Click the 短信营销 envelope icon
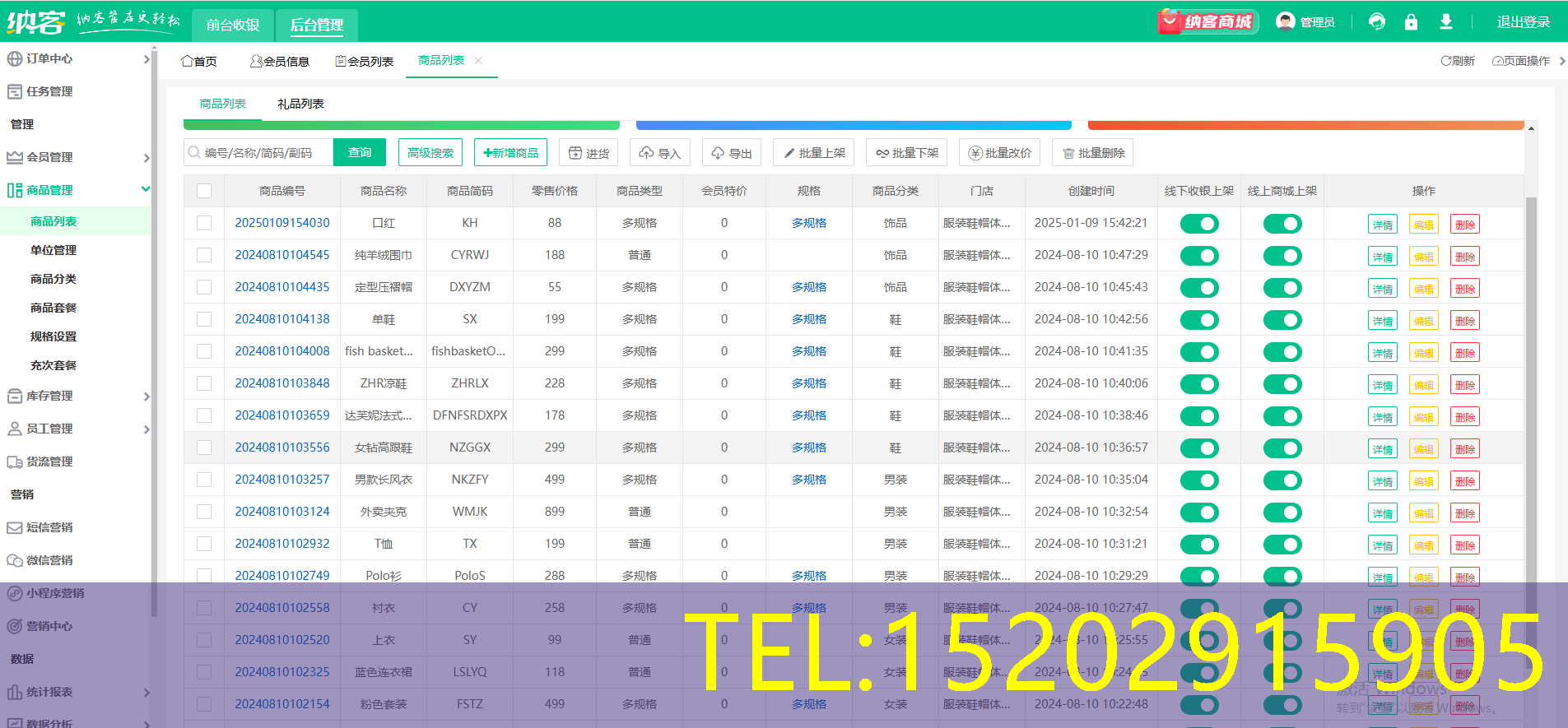Screen dimensions: 1568x728 point(14,527)
